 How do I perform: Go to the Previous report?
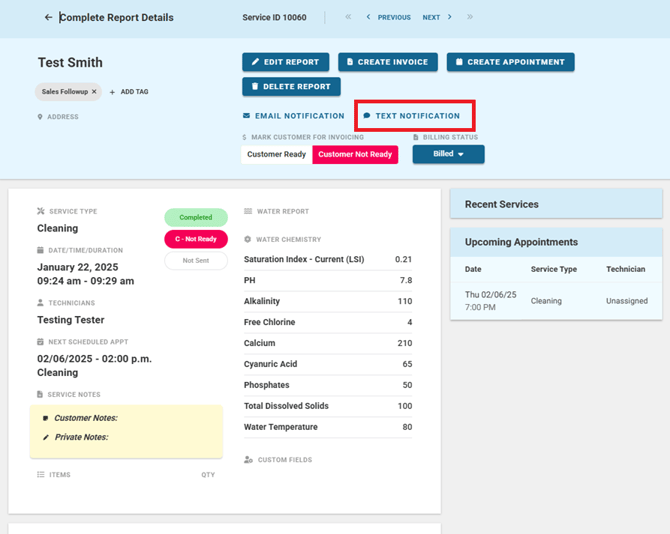[x=388, y=18]
